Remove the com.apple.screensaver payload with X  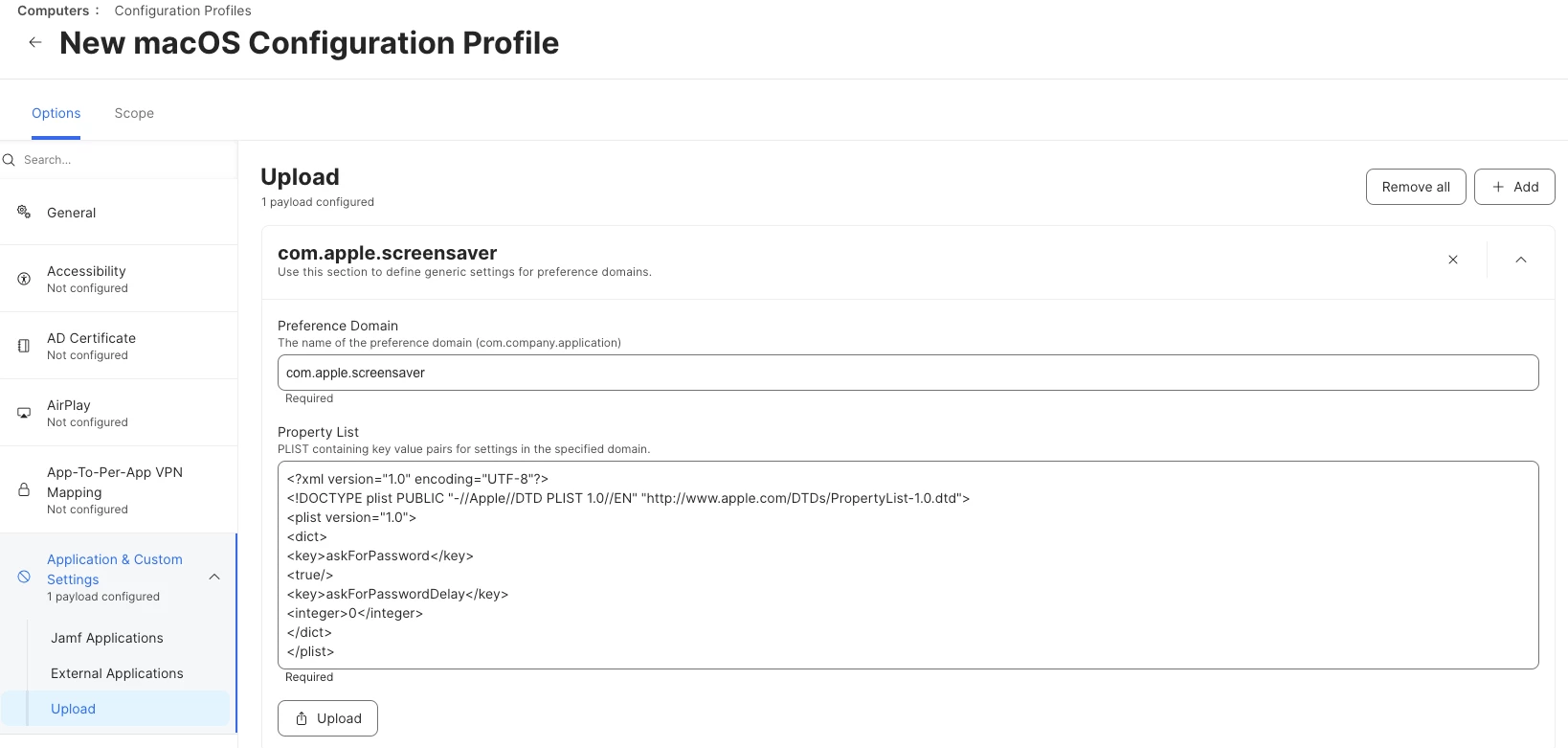point(1453,260)
